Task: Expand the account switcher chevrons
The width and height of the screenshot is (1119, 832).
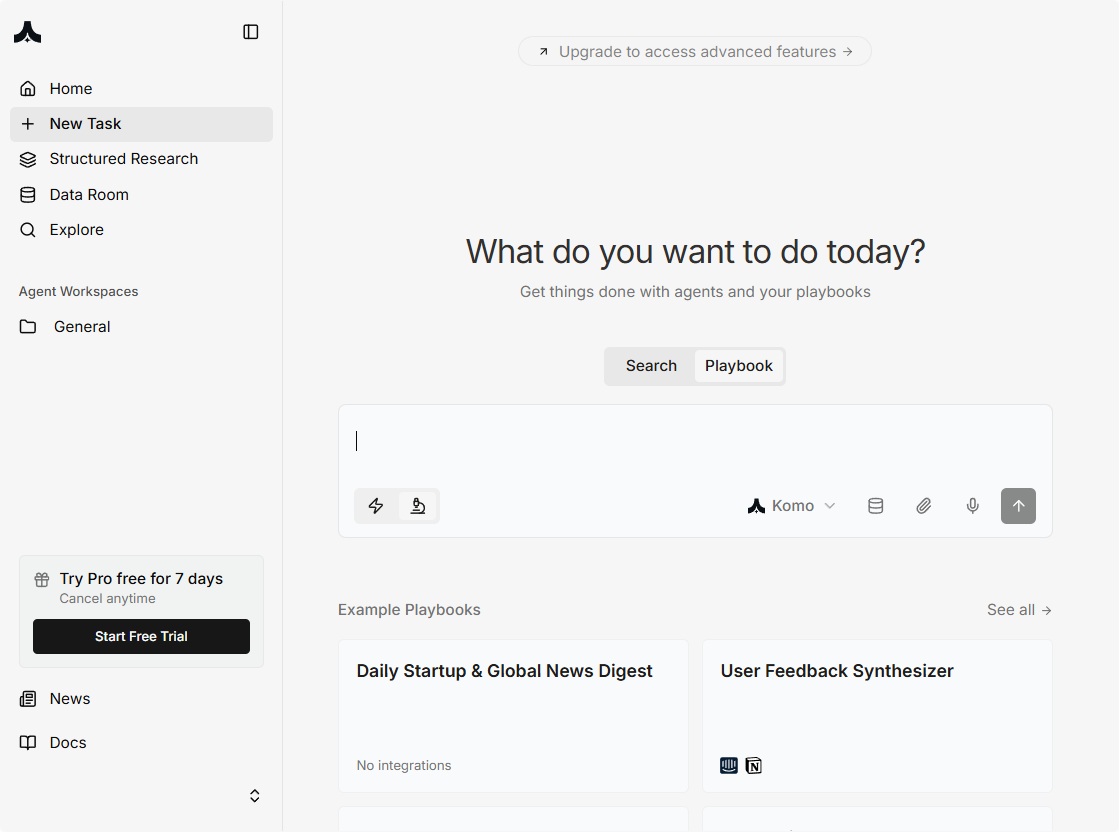Action: (x=255, y=796)
